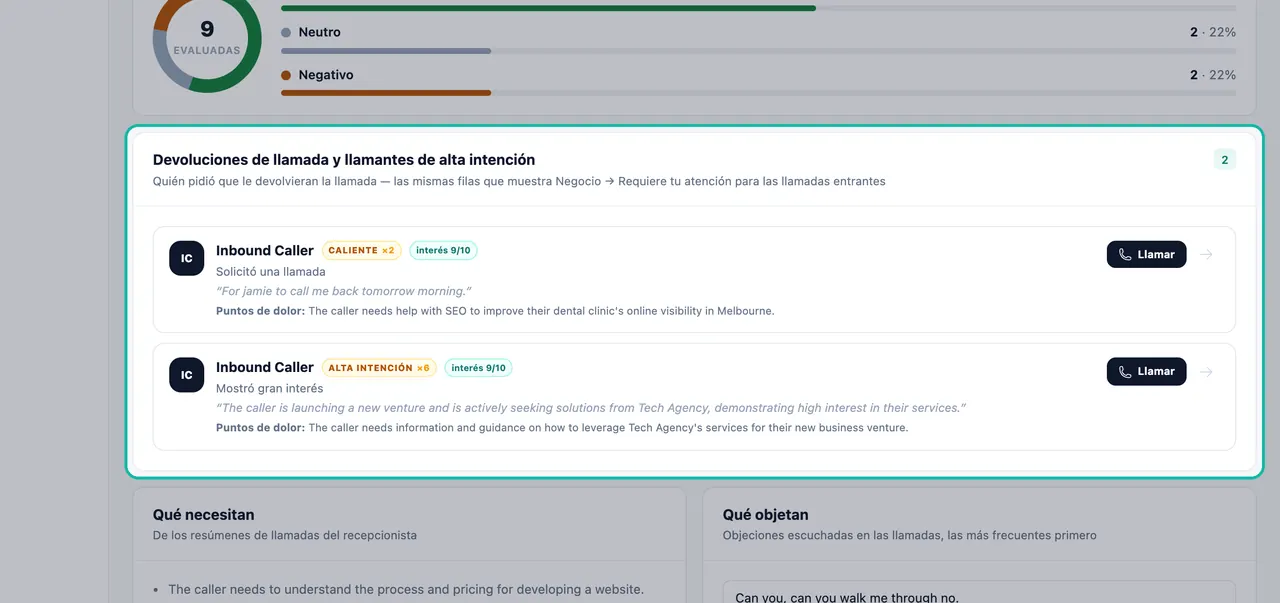
Task: Click IC avatar of the ALTA INTENCIÓN caller
Action: coord(186,375)
